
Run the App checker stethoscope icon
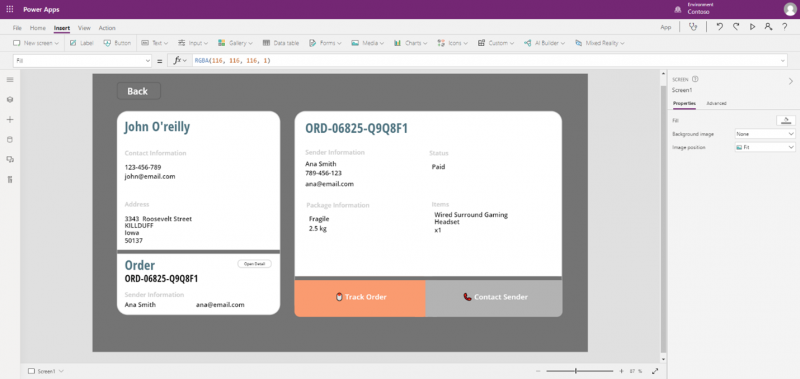[692, 28]
